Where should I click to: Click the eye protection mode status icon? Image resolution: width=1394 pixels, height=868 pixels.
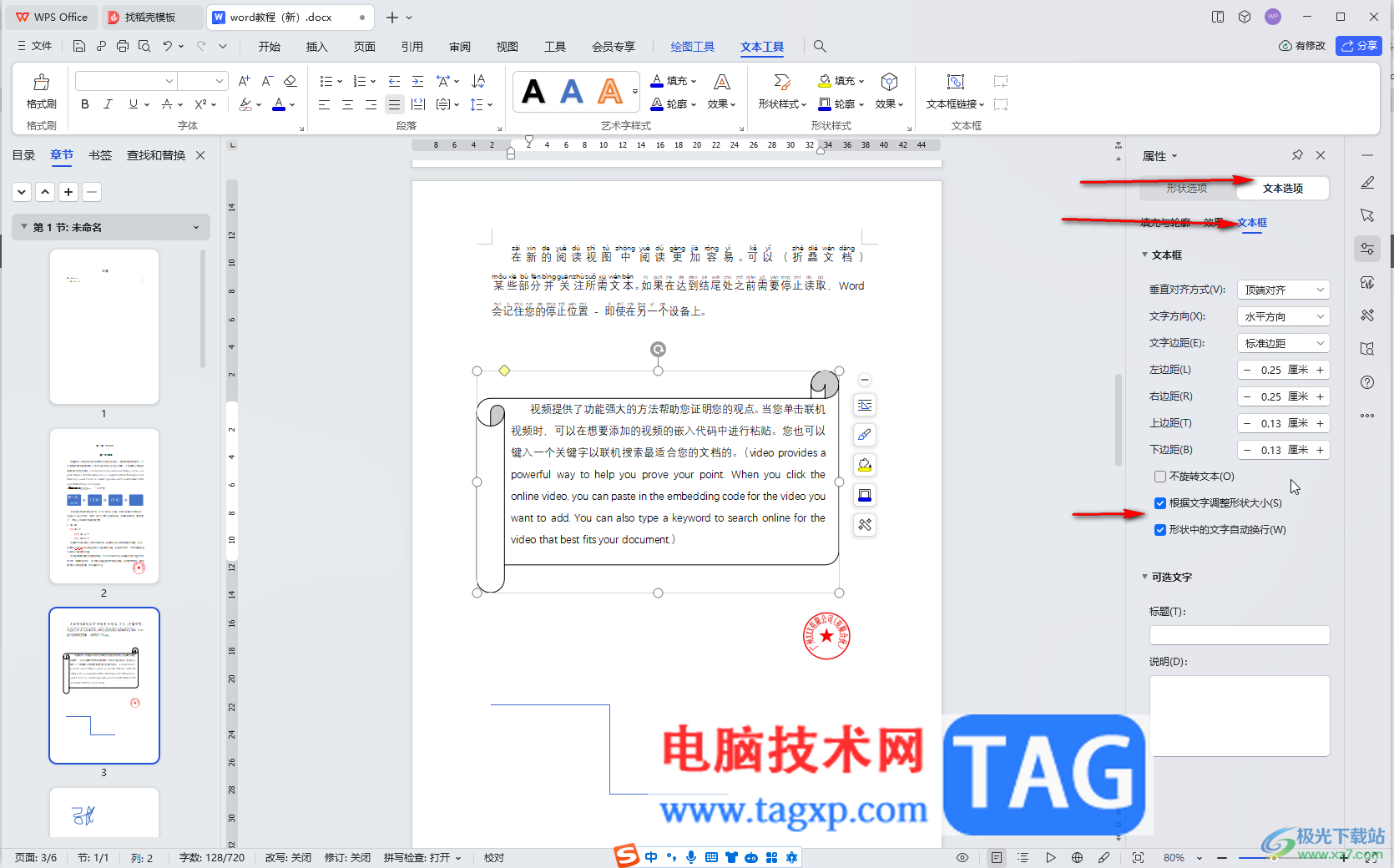962,858
